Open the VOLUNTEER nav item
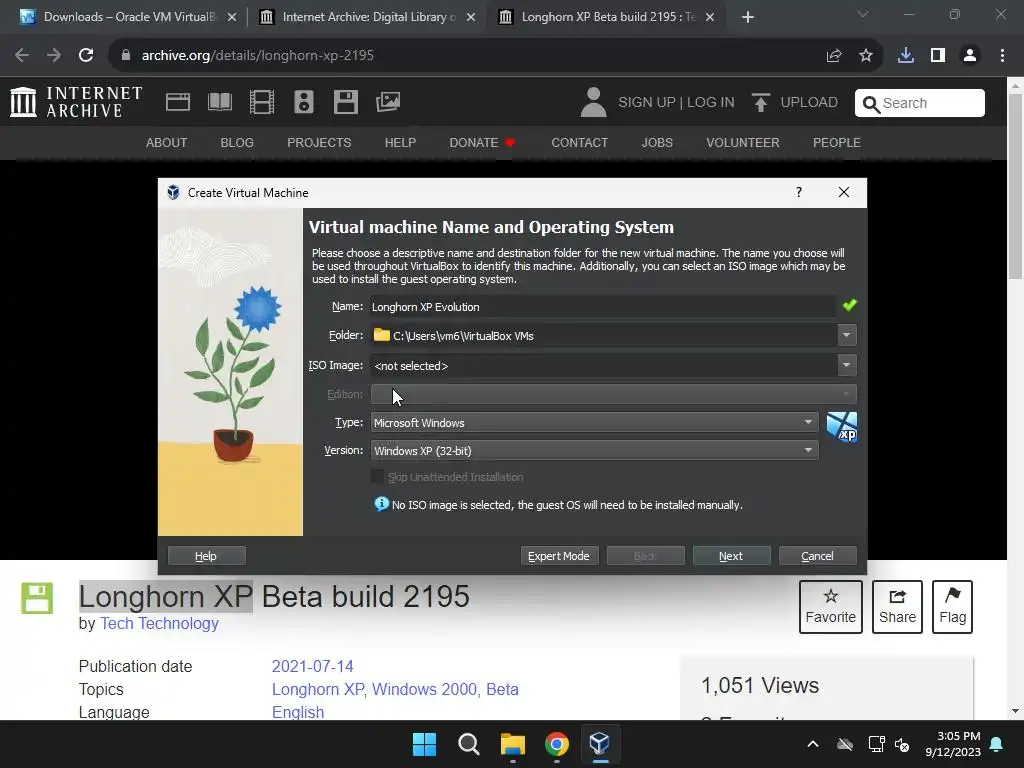This screenshot has width=1024, height=768. [x=743, y=142]
